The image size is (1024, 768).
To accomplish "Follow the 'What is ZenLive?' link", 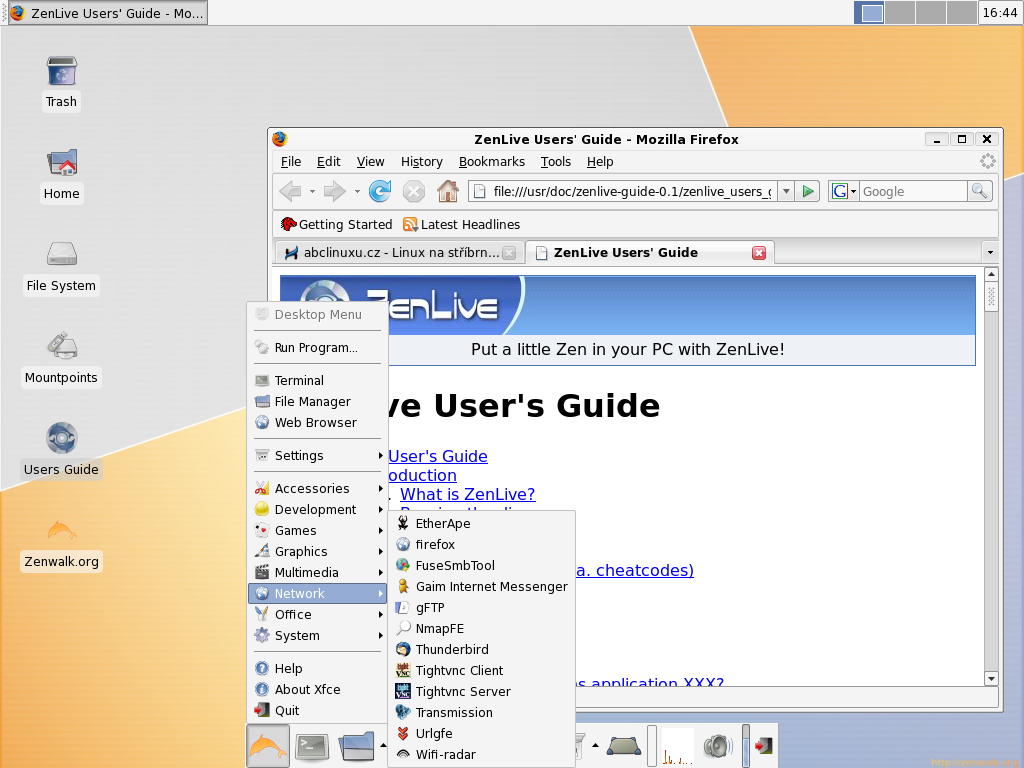I will coord(468,494).
